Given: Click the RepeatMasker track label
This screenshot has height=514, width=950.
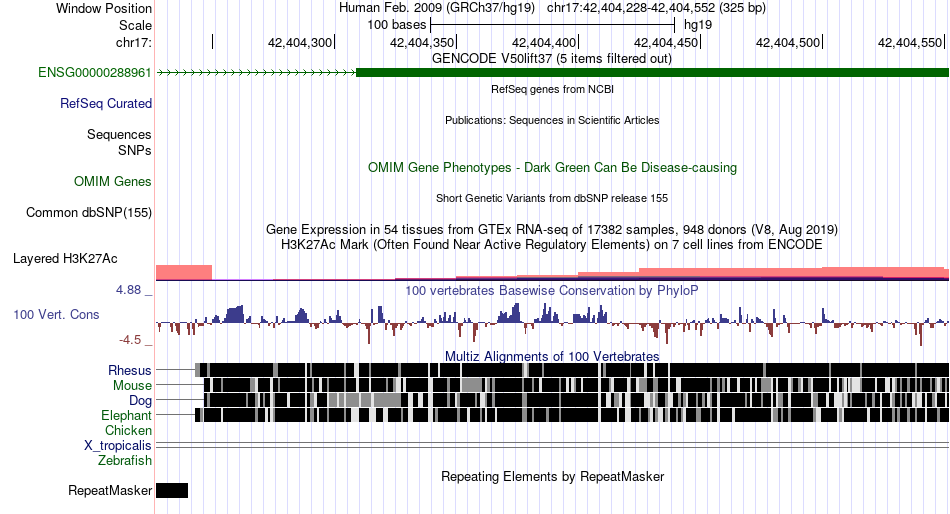Looking at the screenshot, I should (110, 490).
